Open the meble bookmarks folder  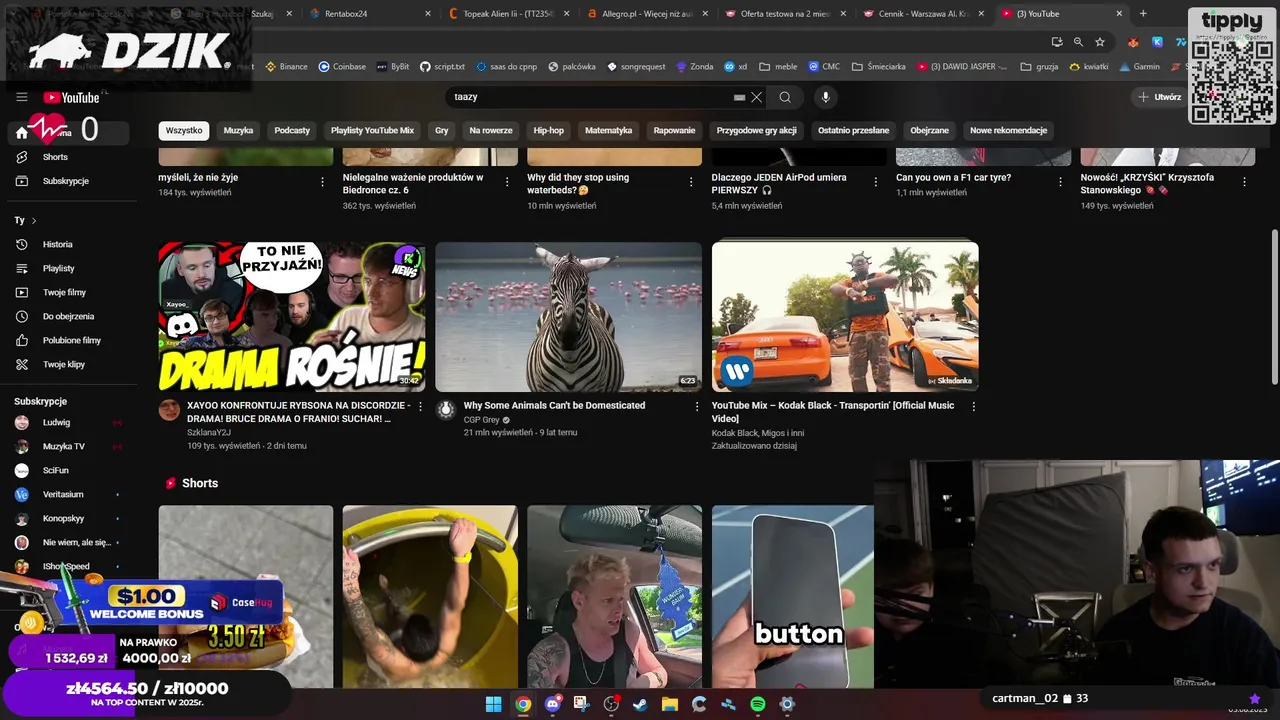point(778,67)
